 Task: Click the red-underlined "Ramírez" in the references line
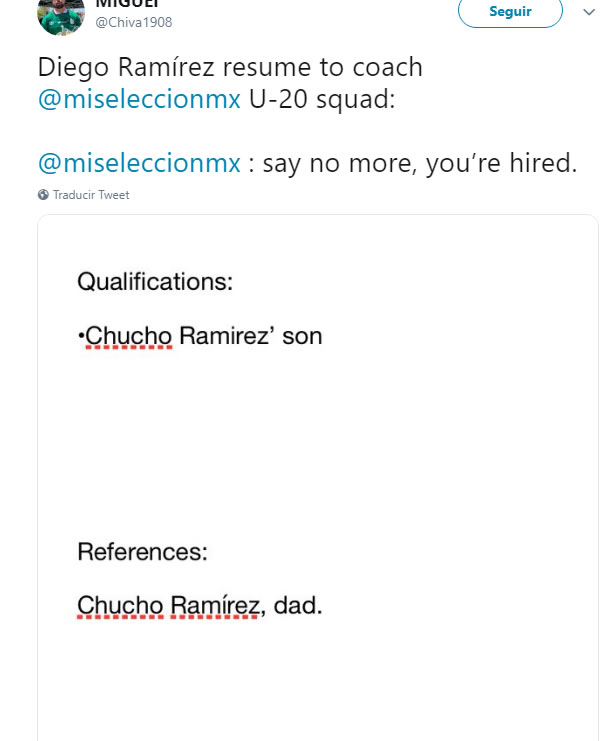point(215,605)
